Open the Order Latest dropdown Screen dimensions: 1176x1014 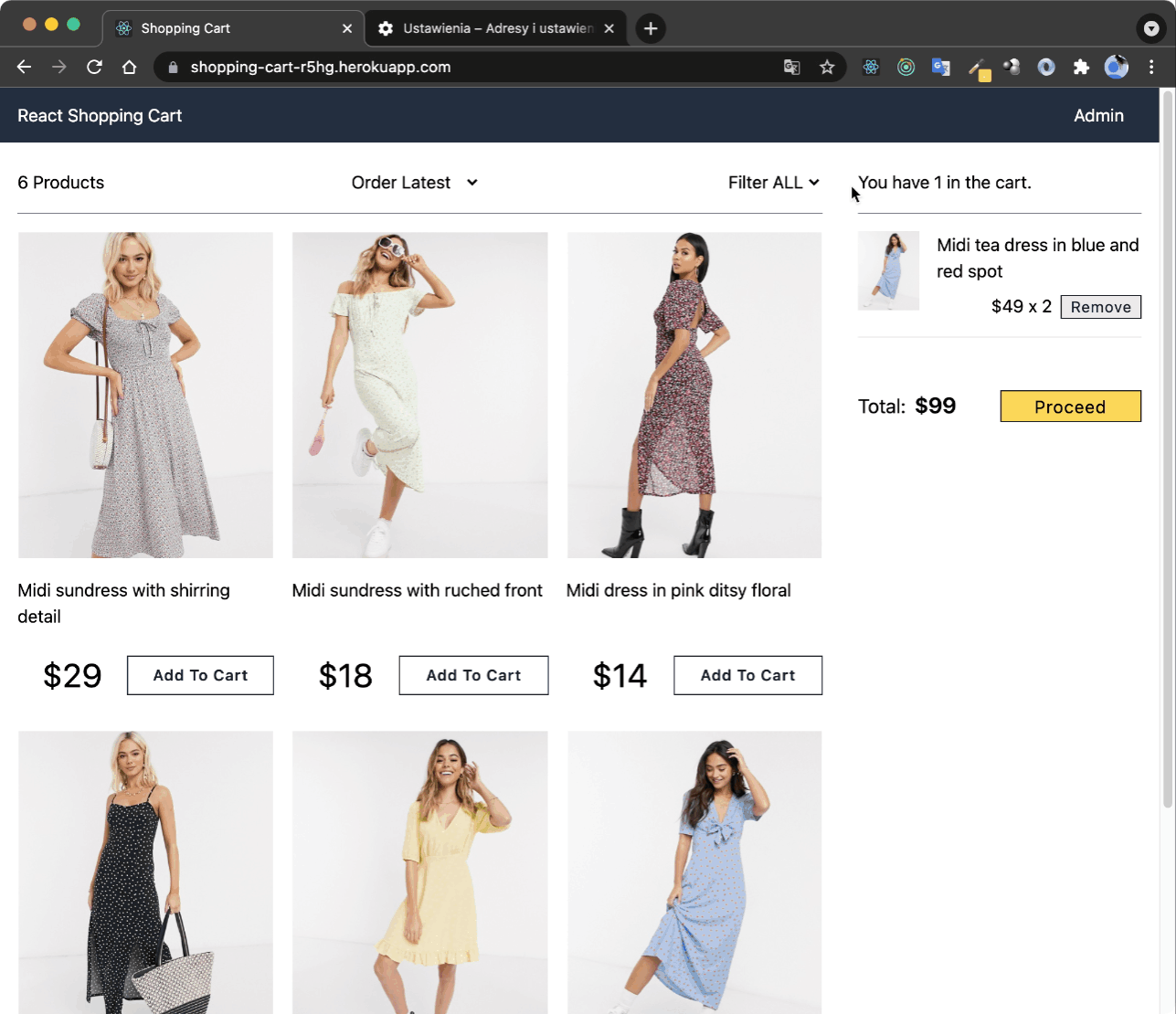coord(415,183)
